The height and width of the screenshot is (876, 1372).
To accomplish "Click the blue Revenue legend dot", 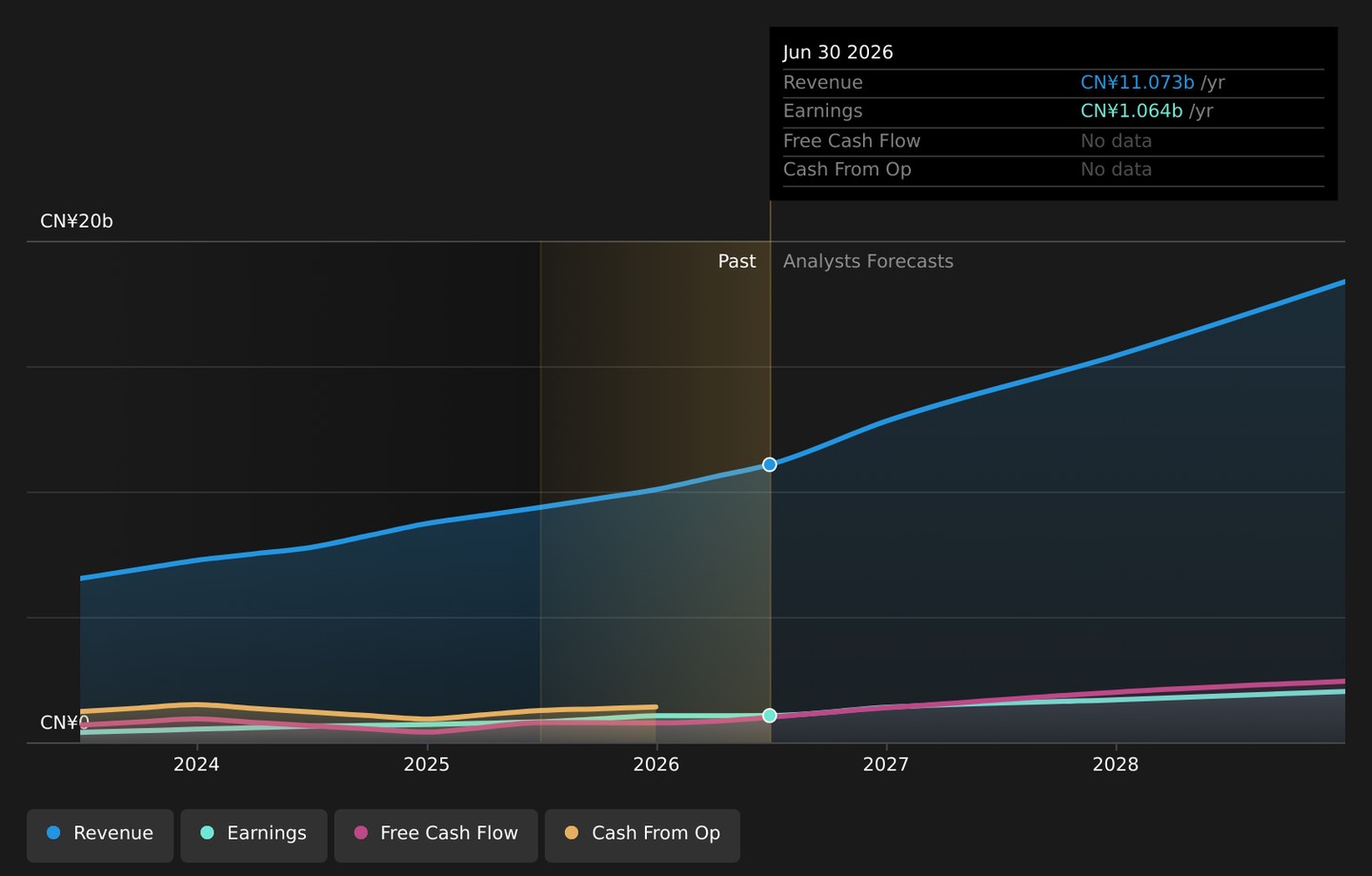I will [x=53, y=833].
